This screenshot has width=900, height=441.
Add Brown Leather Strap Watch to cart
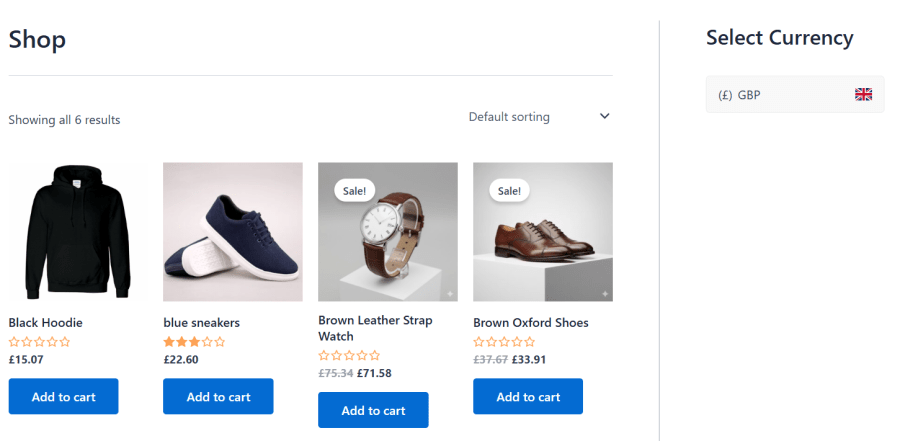tap(373, 410)
